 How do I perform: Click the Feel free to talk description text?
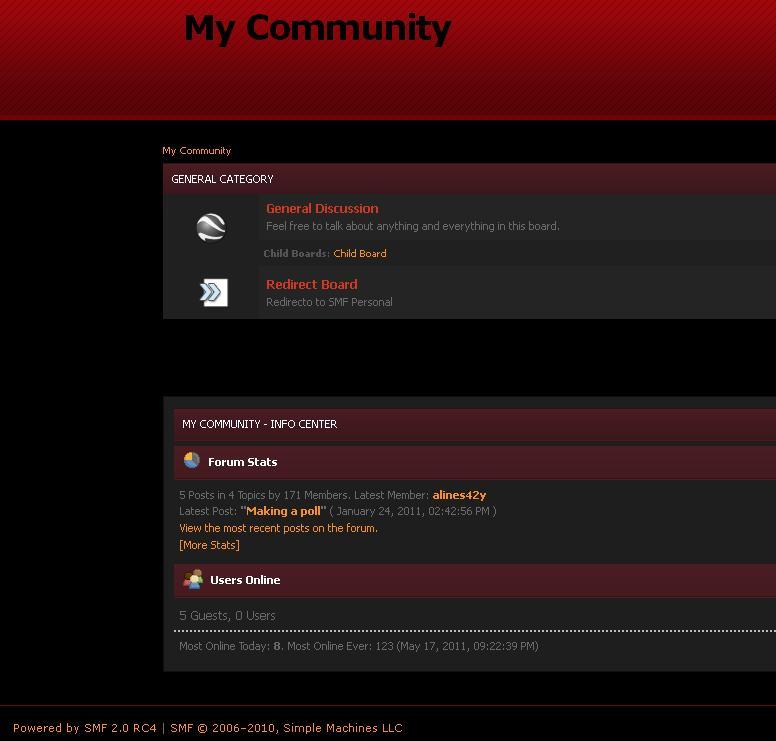[413, 226]
